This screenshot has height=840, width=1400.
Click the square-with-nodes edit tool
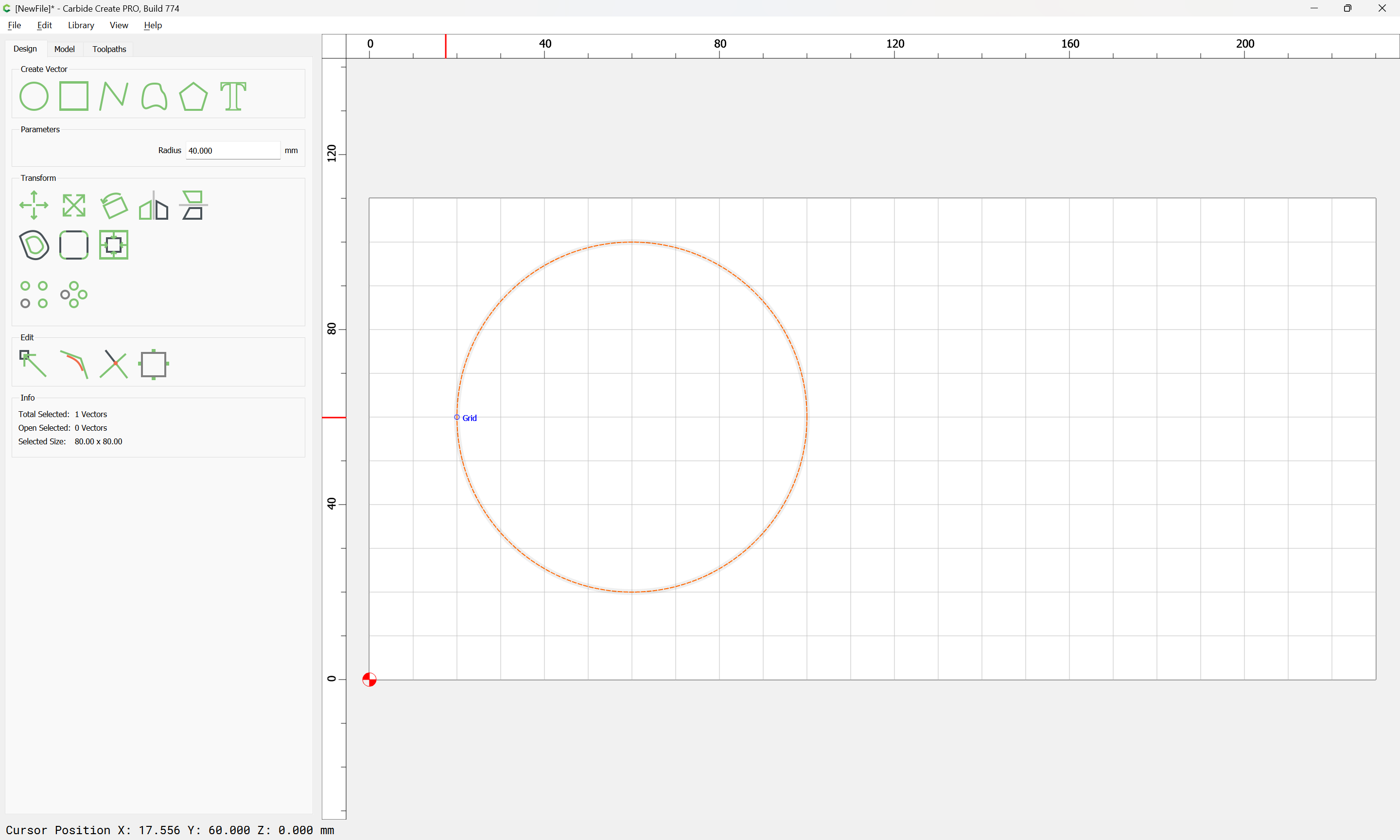tap(154, 364)
